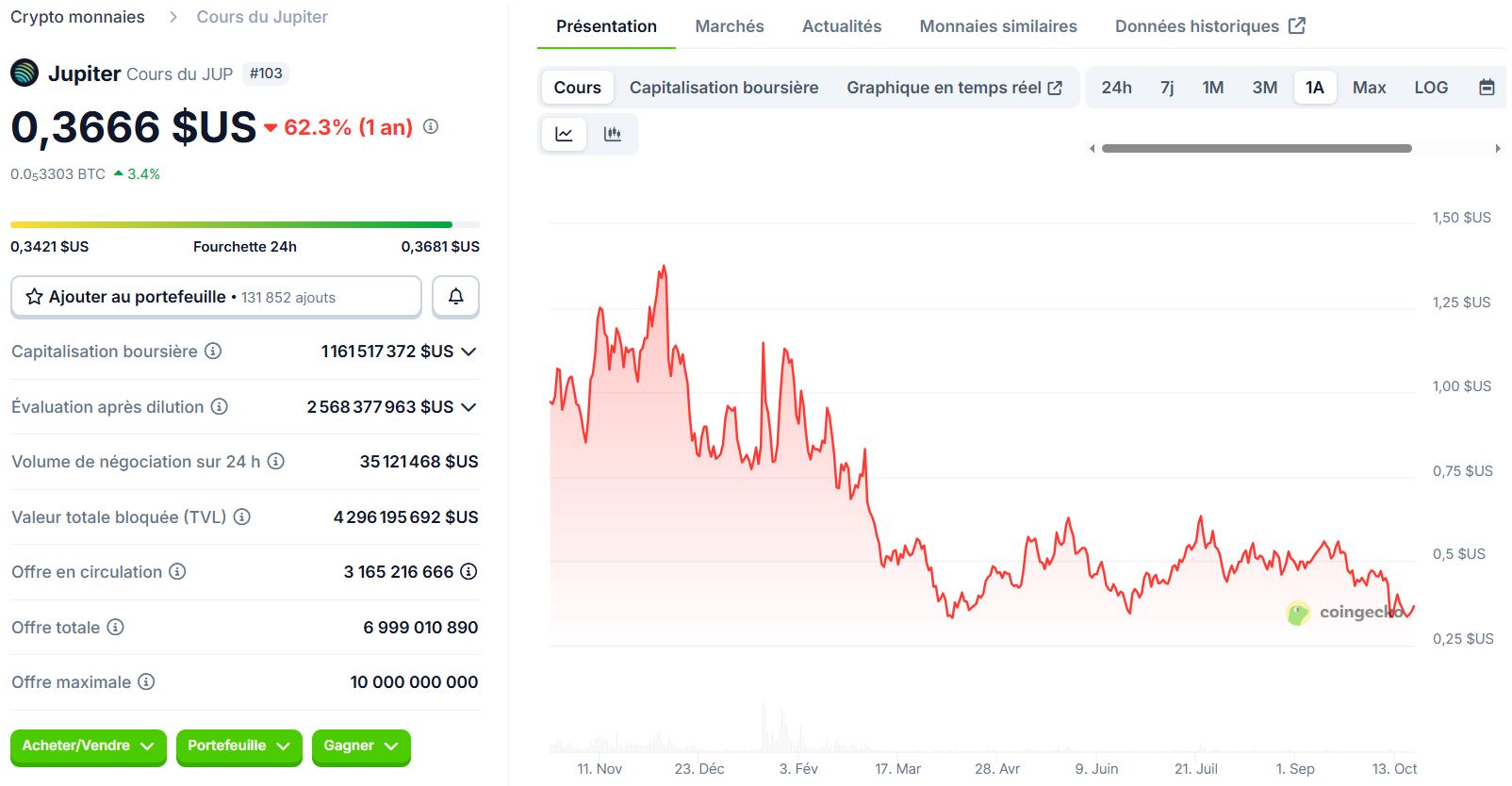Select the 24h time range

[1116, 88]
